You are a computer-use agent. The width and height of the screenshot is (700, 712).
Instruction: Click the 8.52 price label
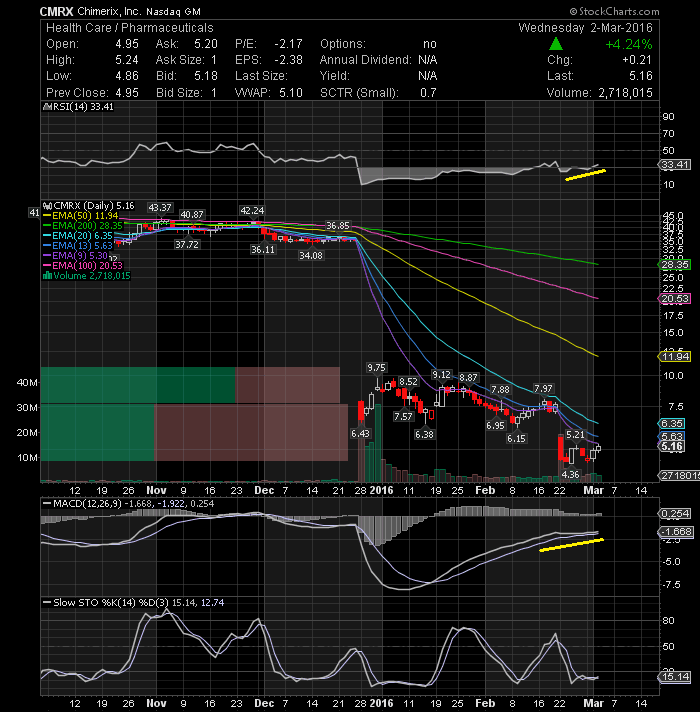pyautogui.click(x=408, y=381)
